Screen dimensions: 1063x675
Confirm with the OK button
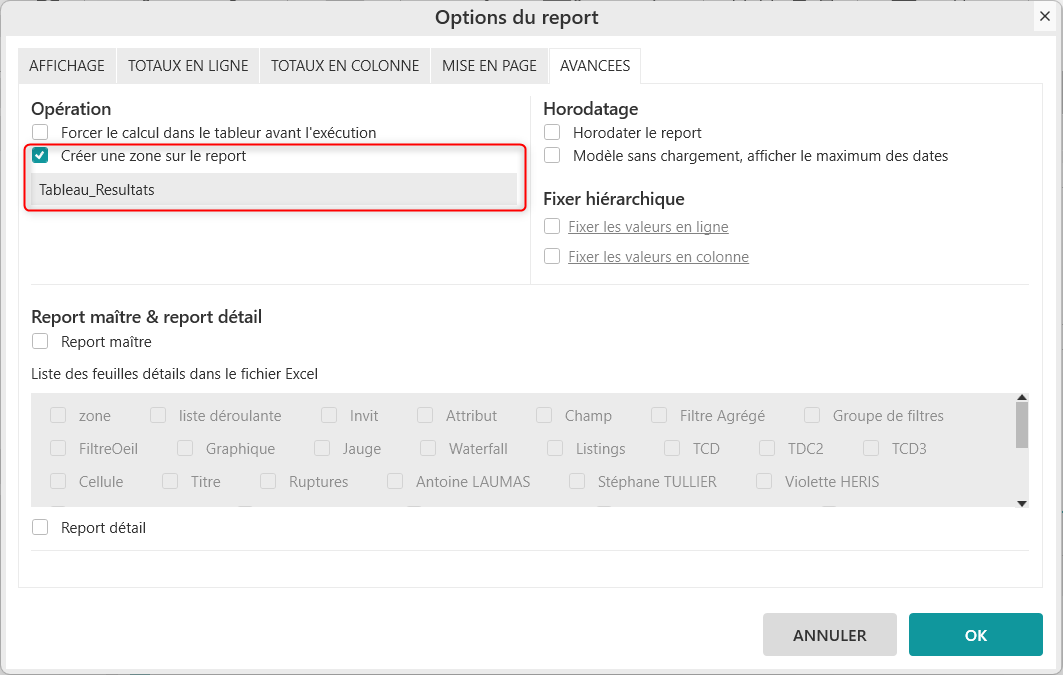pos(975,635)
